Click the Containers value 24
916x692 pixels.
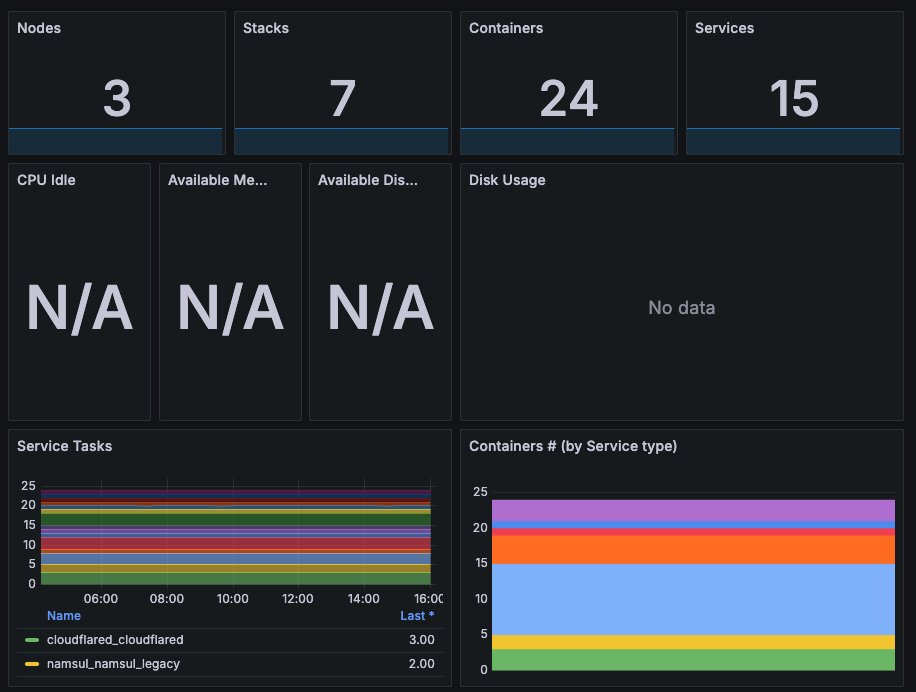coord(568,99)
